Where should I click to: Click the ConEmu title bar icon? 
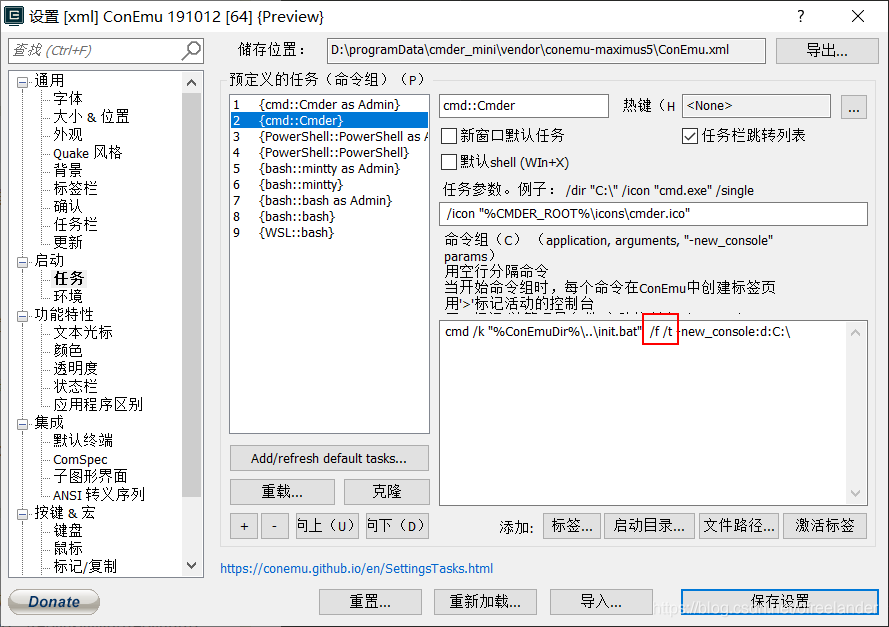click(x=14, y=16)
